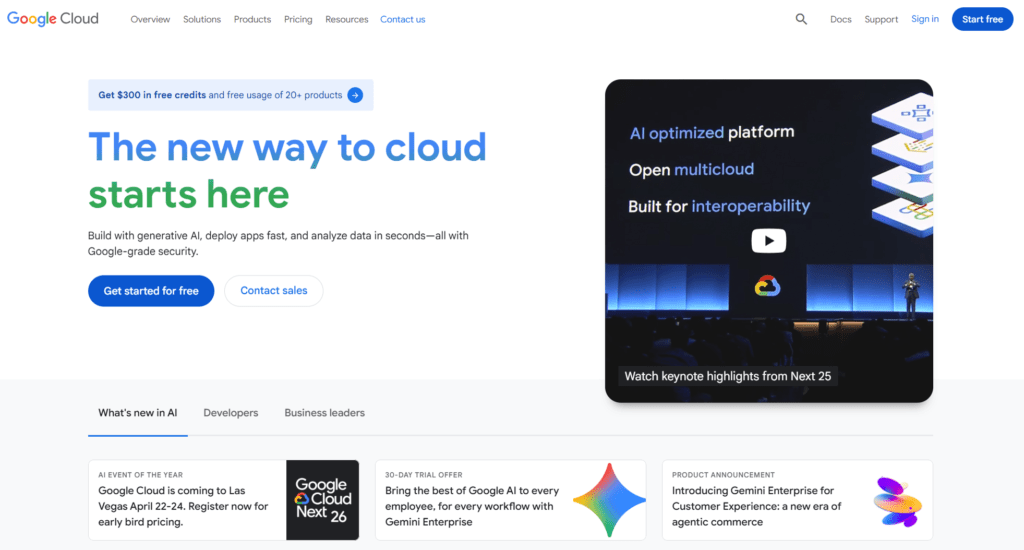This screenshot has height=550, width=1024.
Task: Open the Pricing menu item
Action: pos(298,20)
